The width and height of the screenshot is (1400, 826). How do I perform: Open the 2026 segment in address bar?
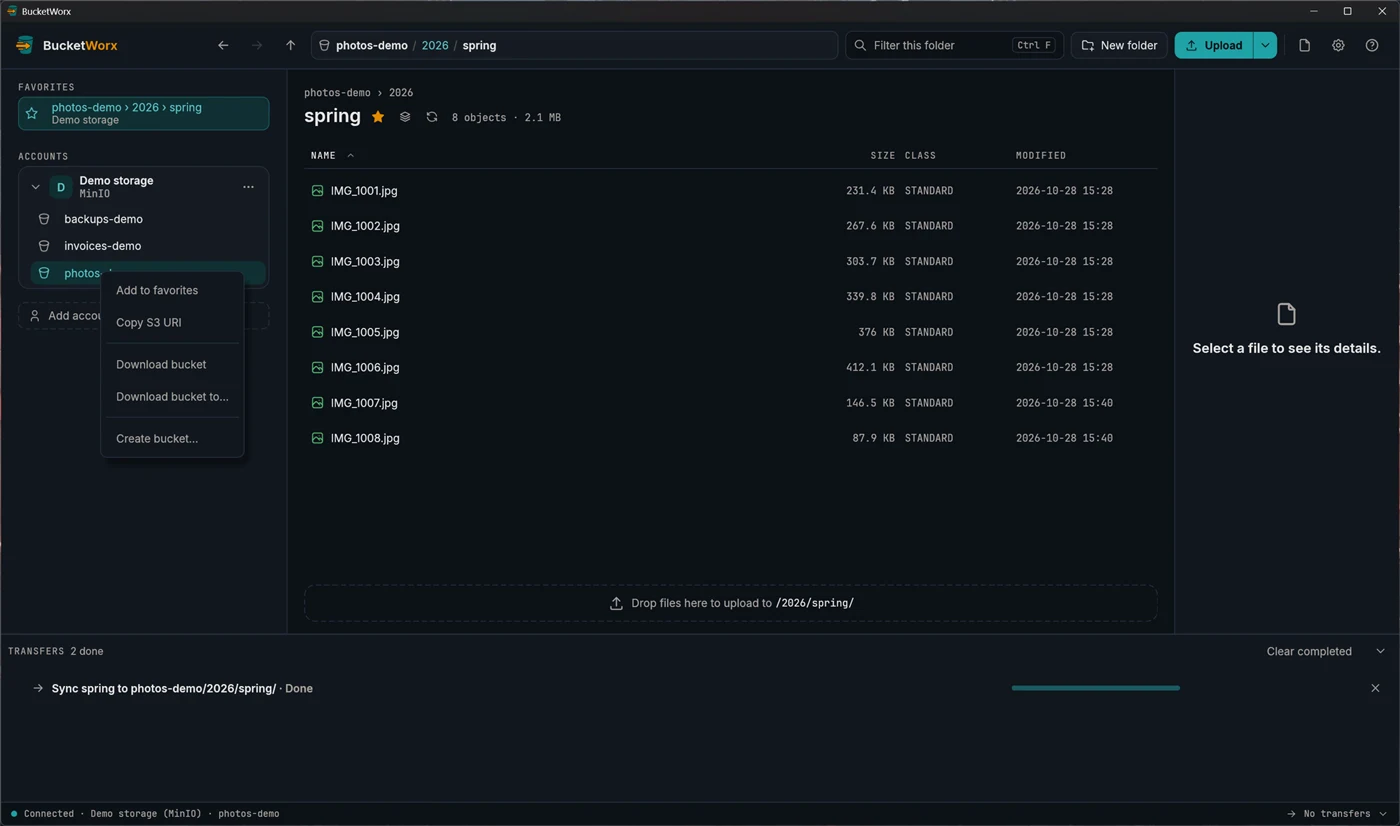click(x=435, y=45)
